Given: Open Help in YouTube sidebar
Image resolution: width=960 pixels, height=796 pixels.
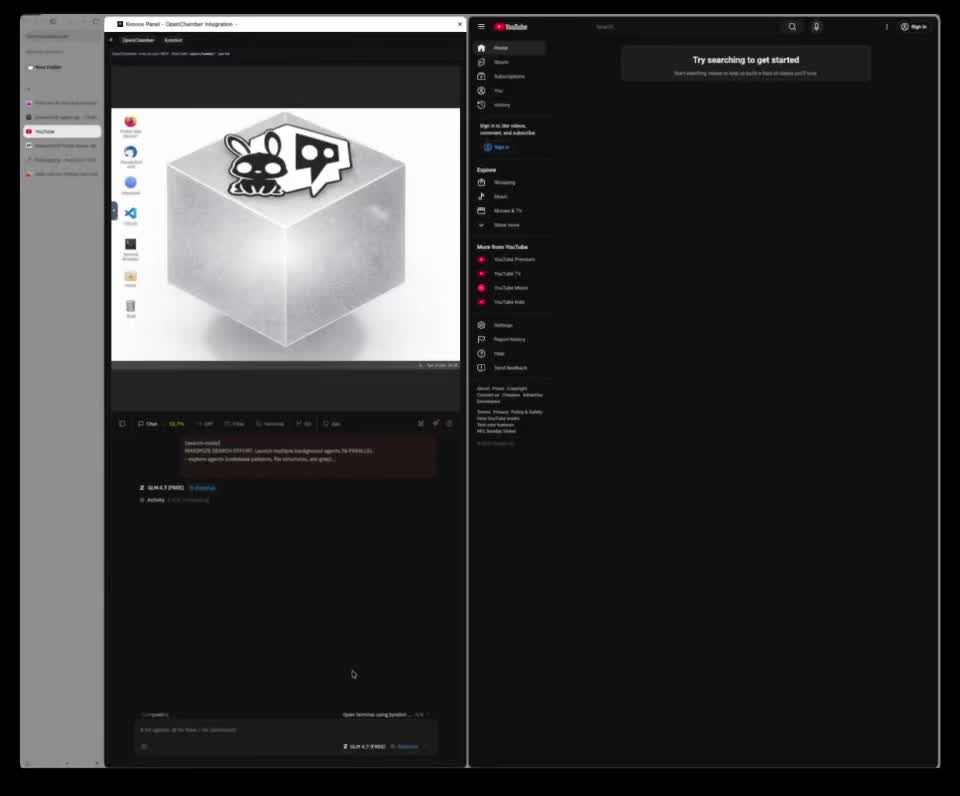Looking at the screenshot, I should click(509, 353).
